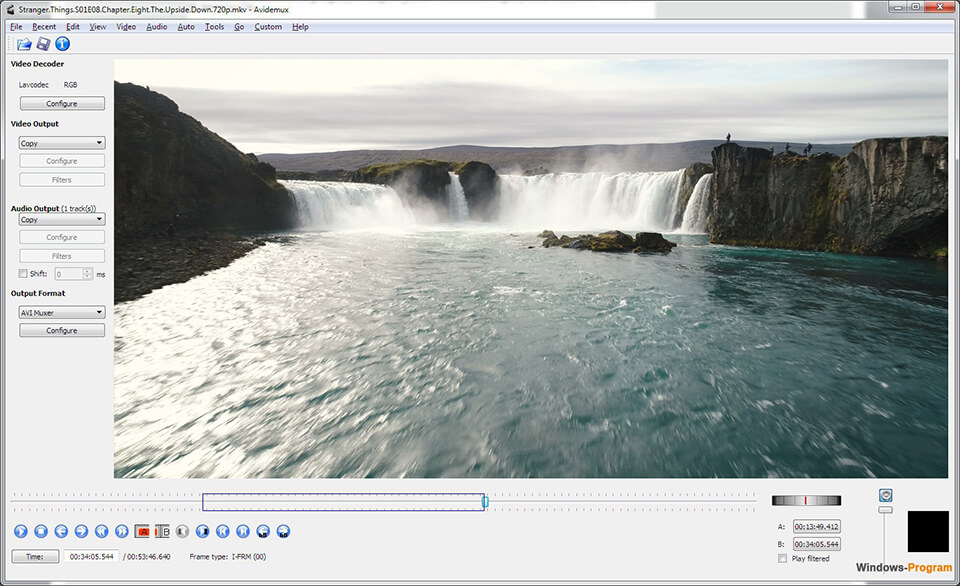
Task: Expand the Audio Output codec dropdown
Action: (x=62, y=219)
